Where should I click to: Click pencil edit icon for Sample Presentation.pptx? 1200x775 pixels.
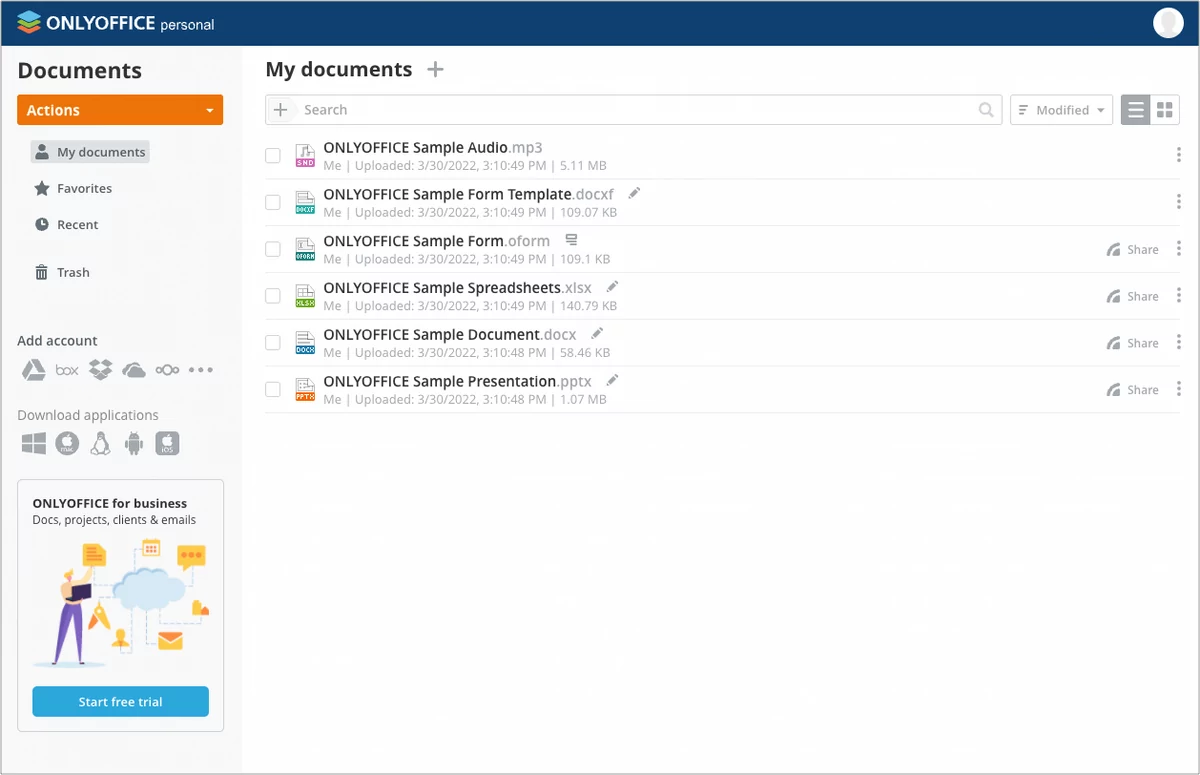(612, 380)
